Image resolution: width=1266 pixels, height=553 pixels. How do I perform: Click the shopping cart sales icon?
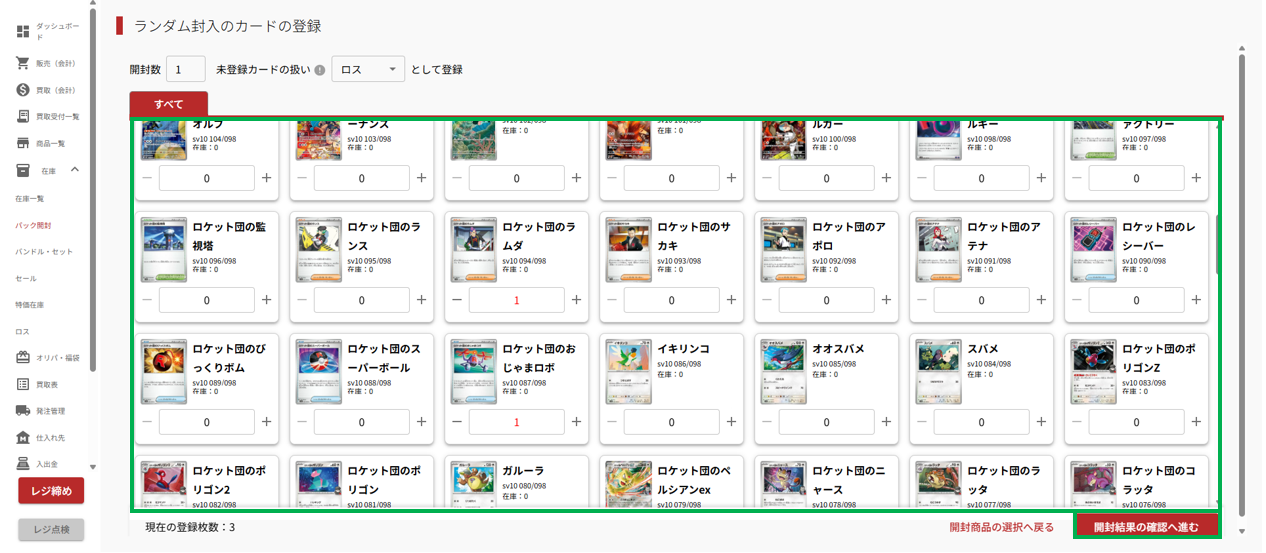click(x=23, y=63)
